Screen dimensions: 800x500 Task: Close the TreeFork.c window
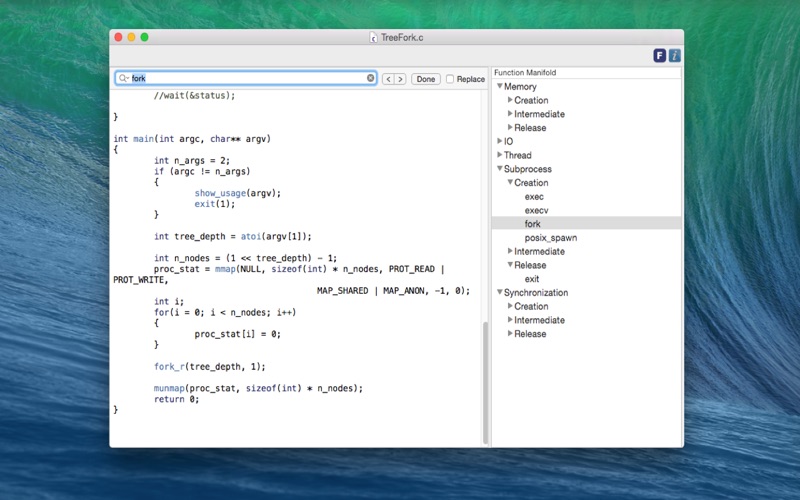118,37
